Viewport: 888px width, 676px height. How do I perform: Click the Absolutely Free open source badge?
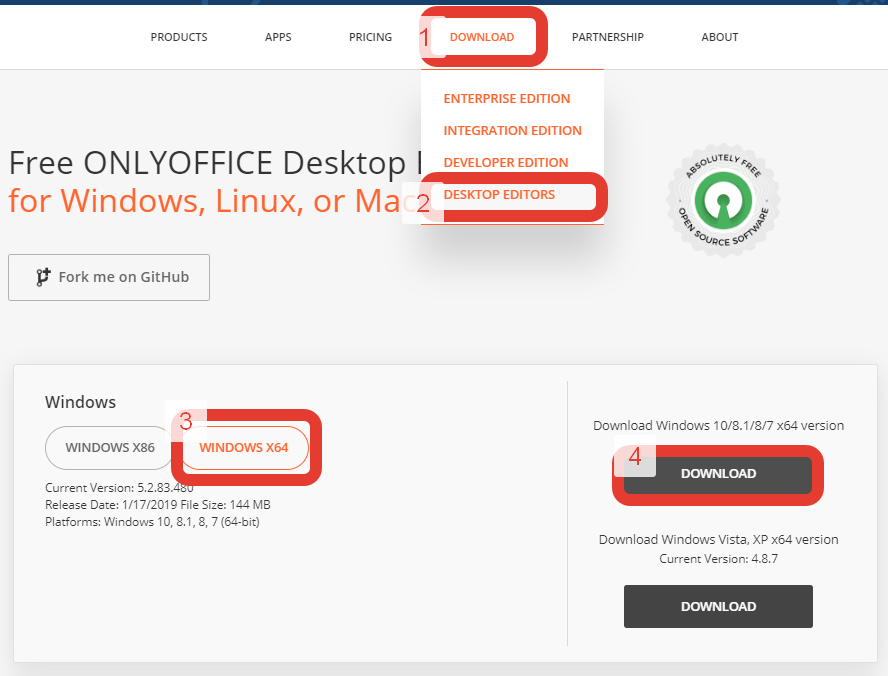[x=723, y=200]
